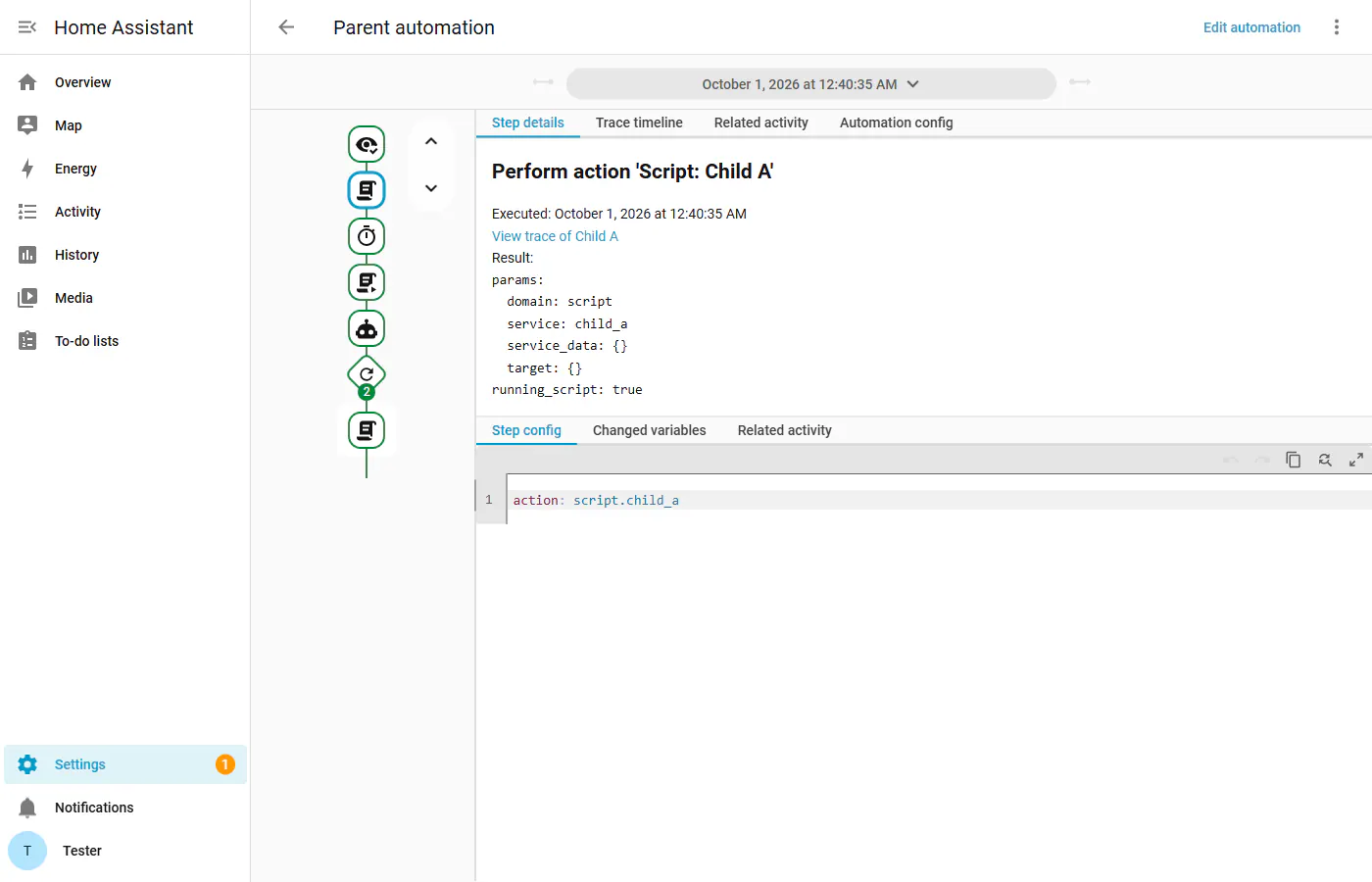Open the lower Related activity tab
Screen dimensions: 1372x882
(785, 430)
